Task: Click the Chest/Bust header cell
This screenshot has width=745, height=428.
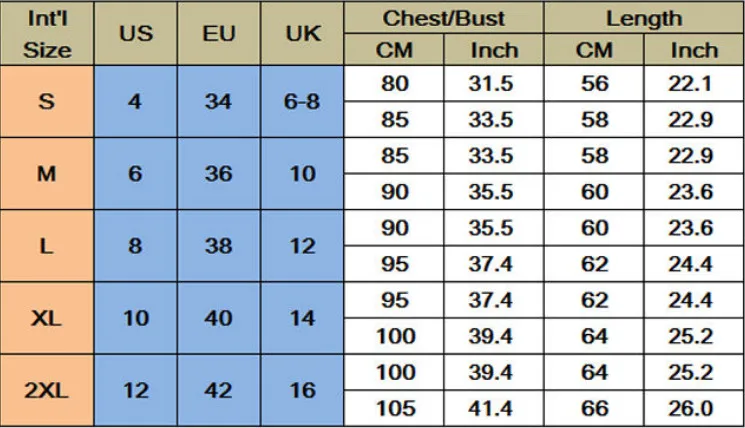Action: pos(444,18)
